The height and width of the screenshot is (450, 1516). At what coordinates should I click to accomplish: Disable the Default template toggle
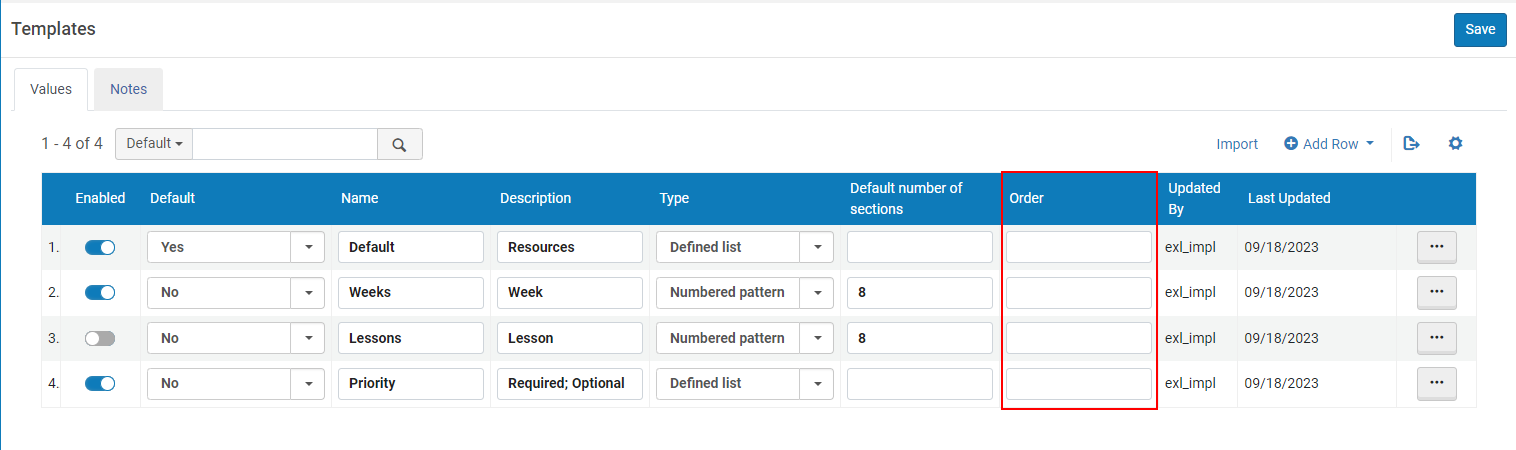point(100,248)
